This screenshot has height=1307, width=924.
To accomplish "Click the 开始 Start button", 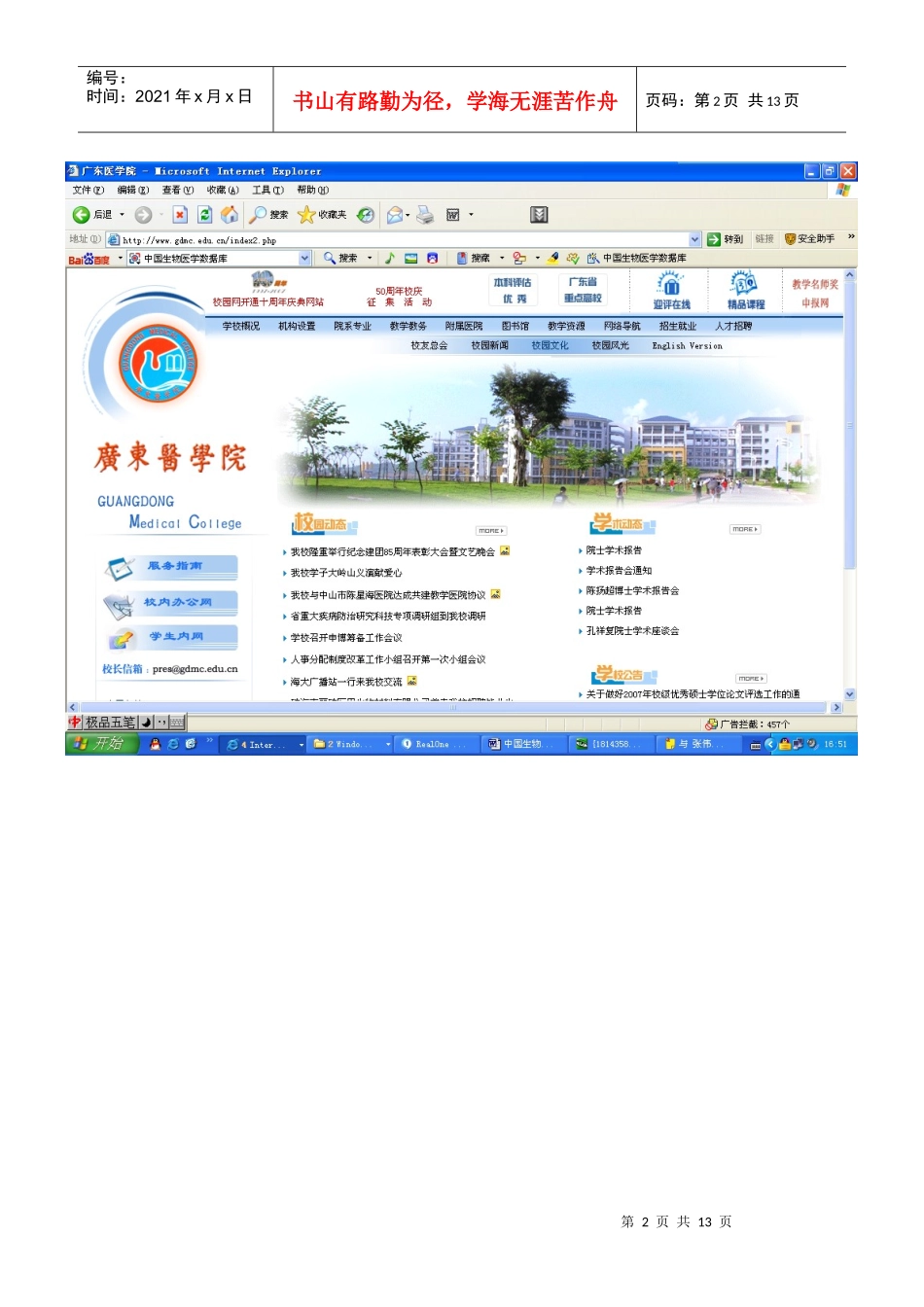I will click(102, 744).
